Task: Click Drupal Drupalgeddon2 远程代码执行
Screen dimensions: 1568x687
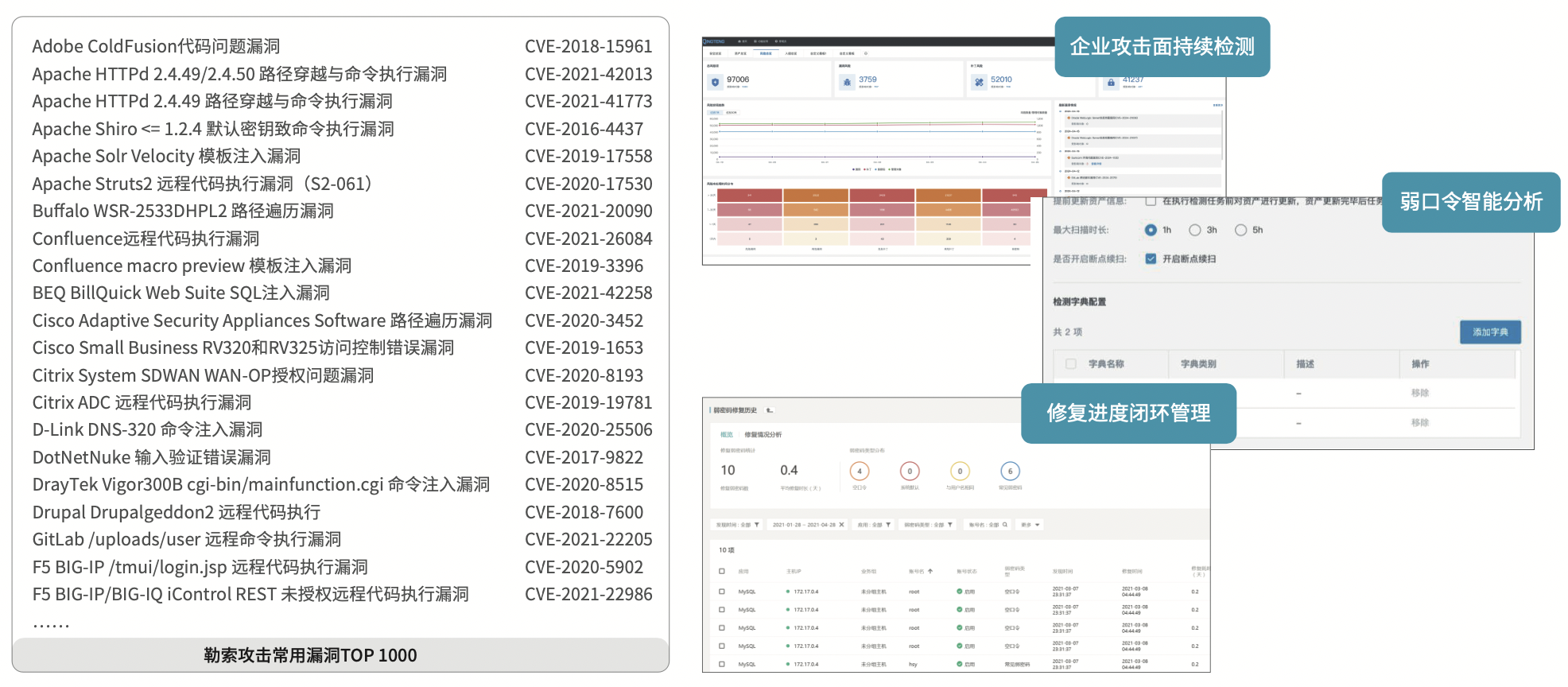Action: (177, 512)
